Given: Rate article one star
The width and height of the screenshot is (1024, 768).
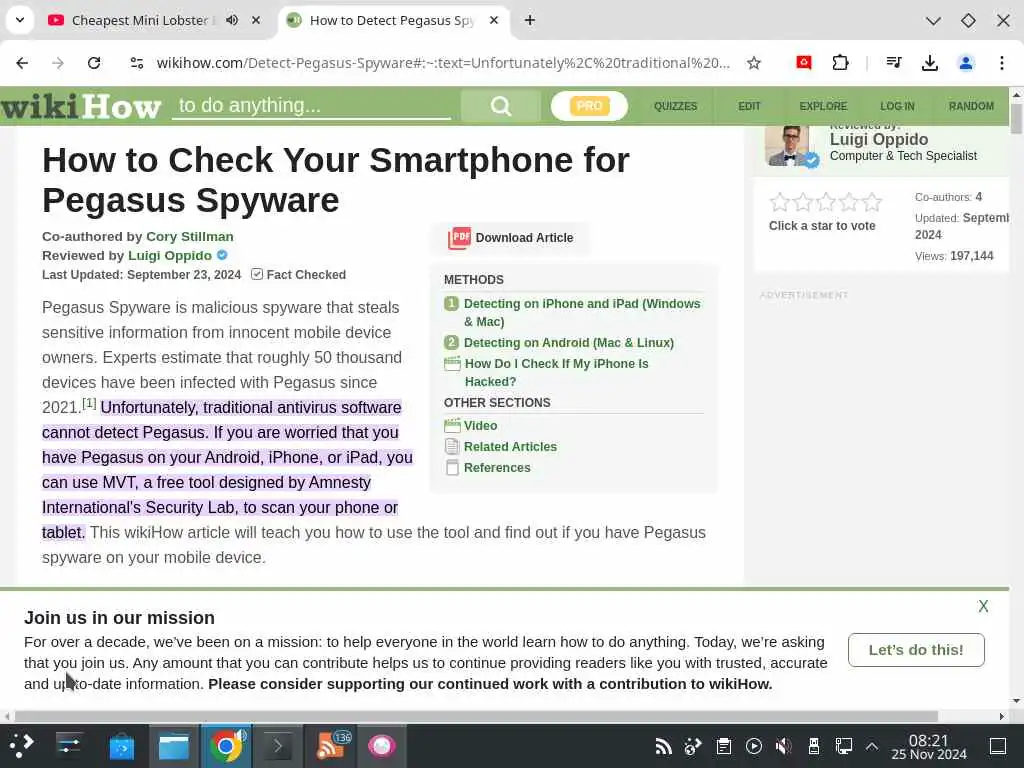Looking at the screenshot, I should coord(779,202).
